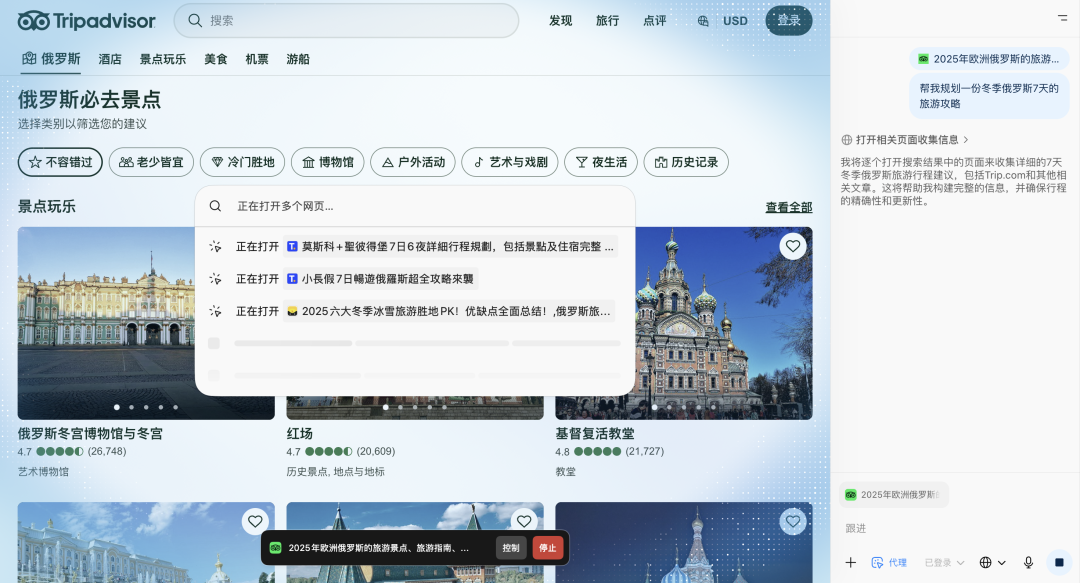This screenshot has height=583, width=1080.
Task: Toggle the 不容错过 filter chip
Action: (x=60, y=162)
